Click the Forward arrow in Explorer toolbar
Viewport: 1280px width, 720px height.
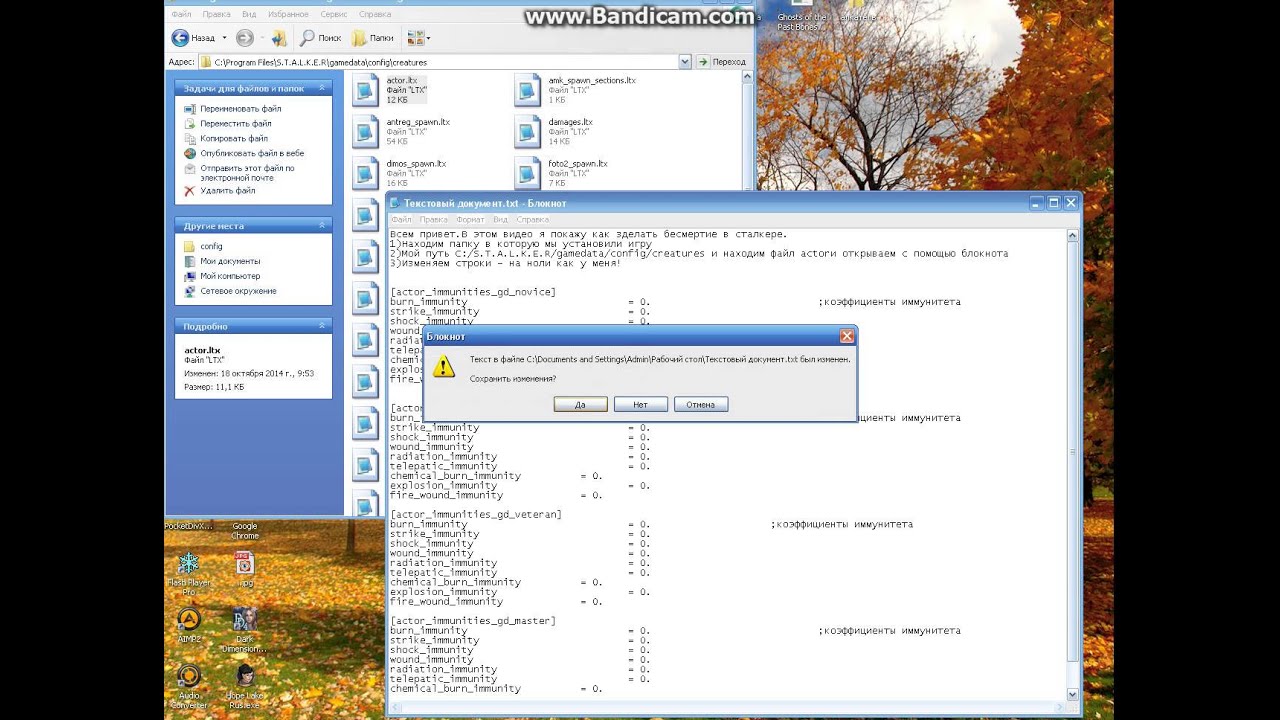coord(244,38)
